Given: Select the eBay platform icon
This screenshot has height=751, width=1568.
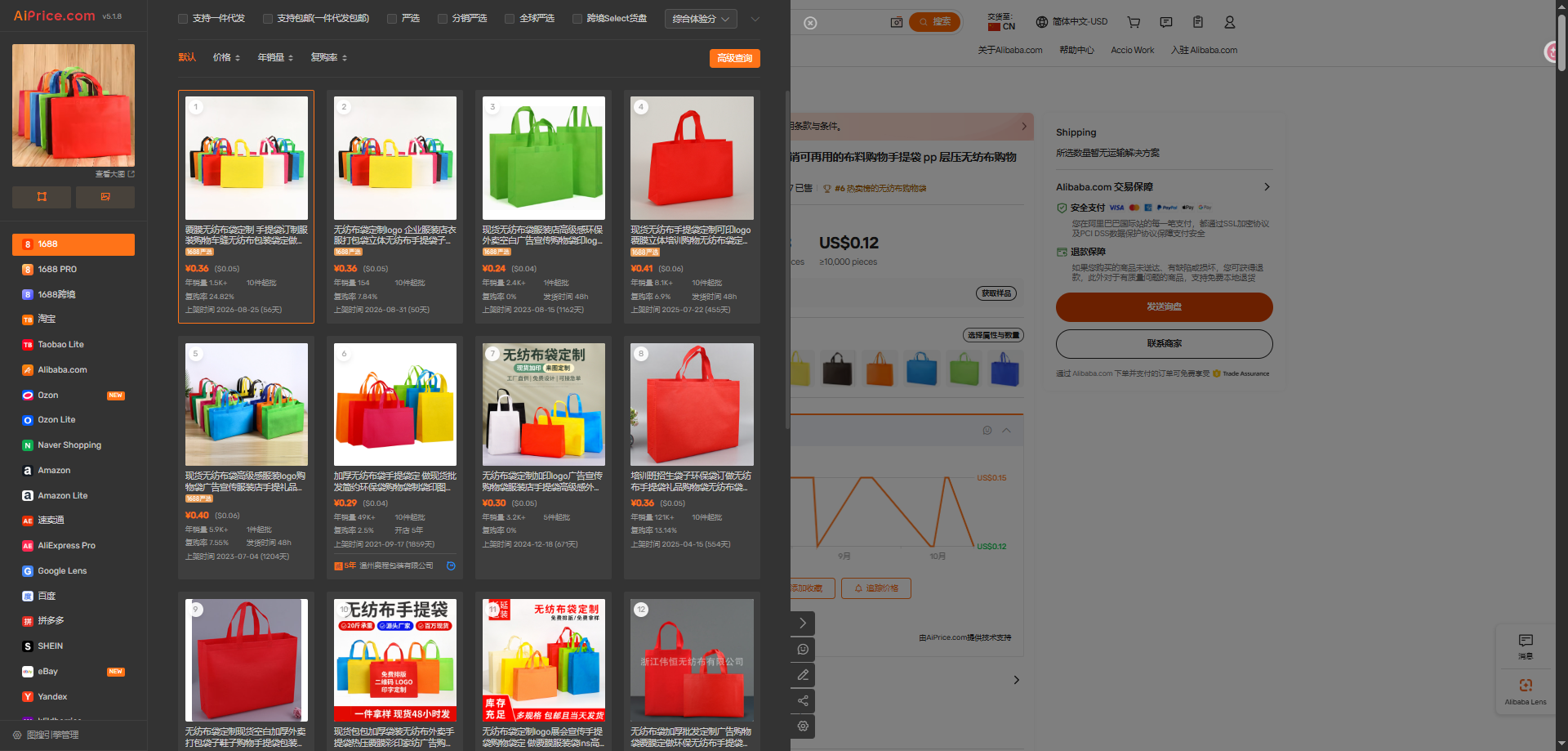Looking at the screenshot, I should 28,672.
